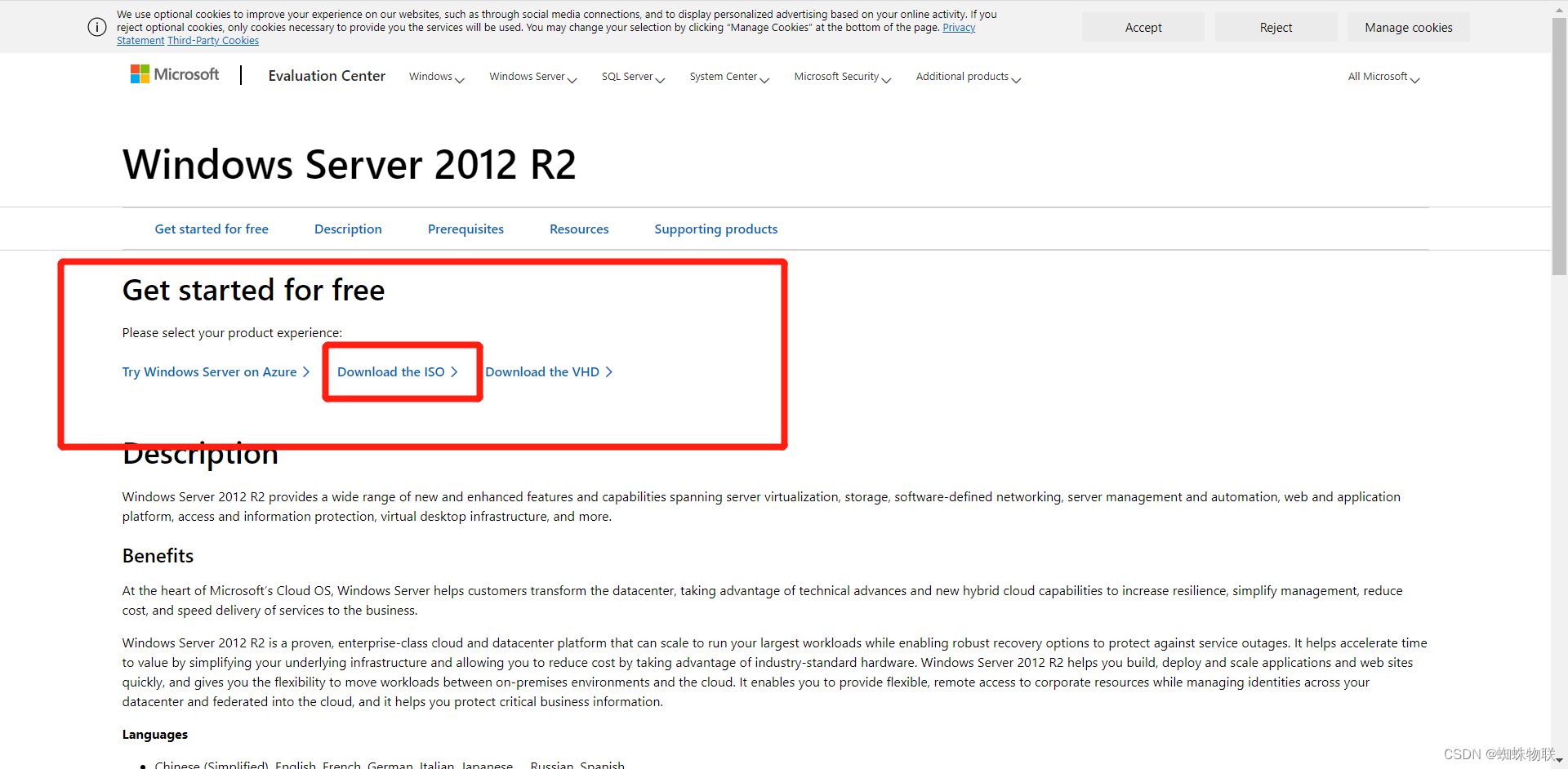Jump to the Supporting products tab

(716, 229)
